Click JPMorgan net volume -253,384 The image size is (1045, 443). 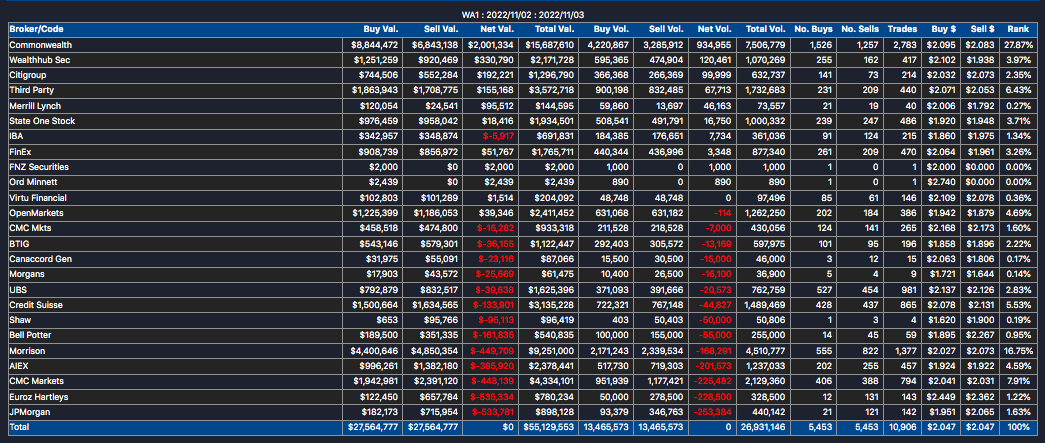pos(713,412)
